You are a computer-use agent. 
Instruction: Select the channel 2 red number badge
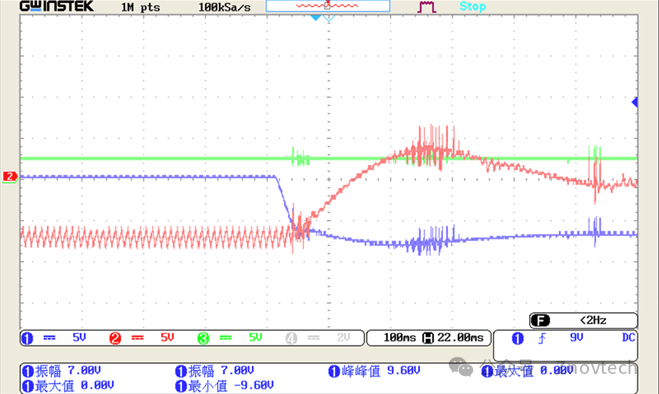coord(115,338)
